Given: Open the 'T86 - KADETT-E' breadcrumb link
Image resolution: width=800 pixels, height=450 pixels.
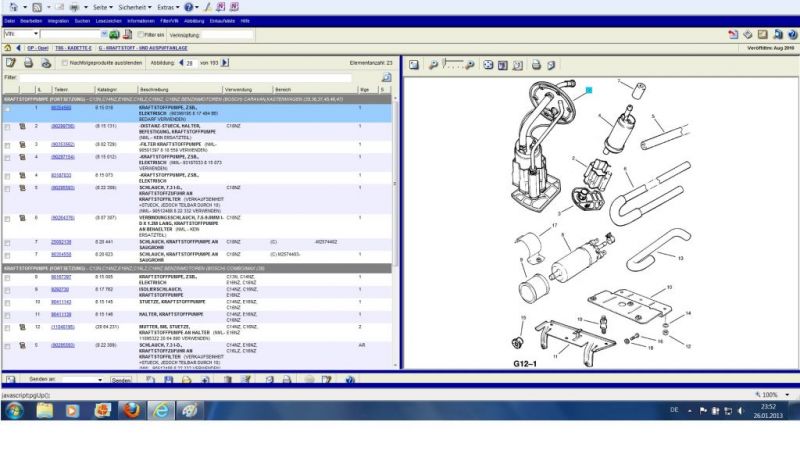Looking at the screenshot, I should pyautogui.click(x=75, y=47).
